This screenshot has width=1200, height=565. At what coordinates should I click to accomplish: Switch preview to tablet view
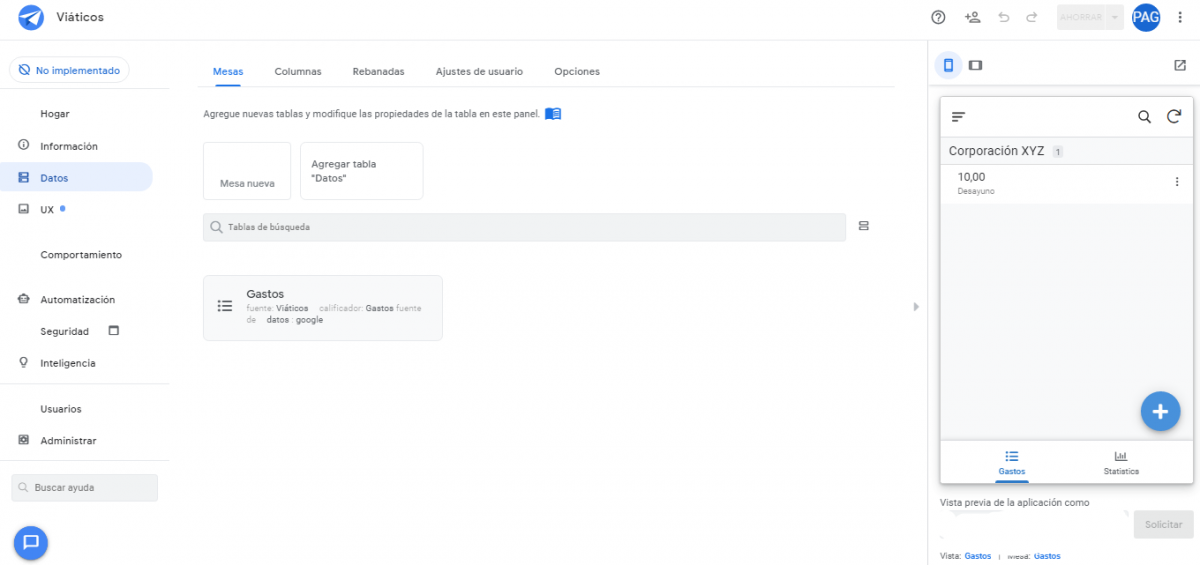[976, 65]
